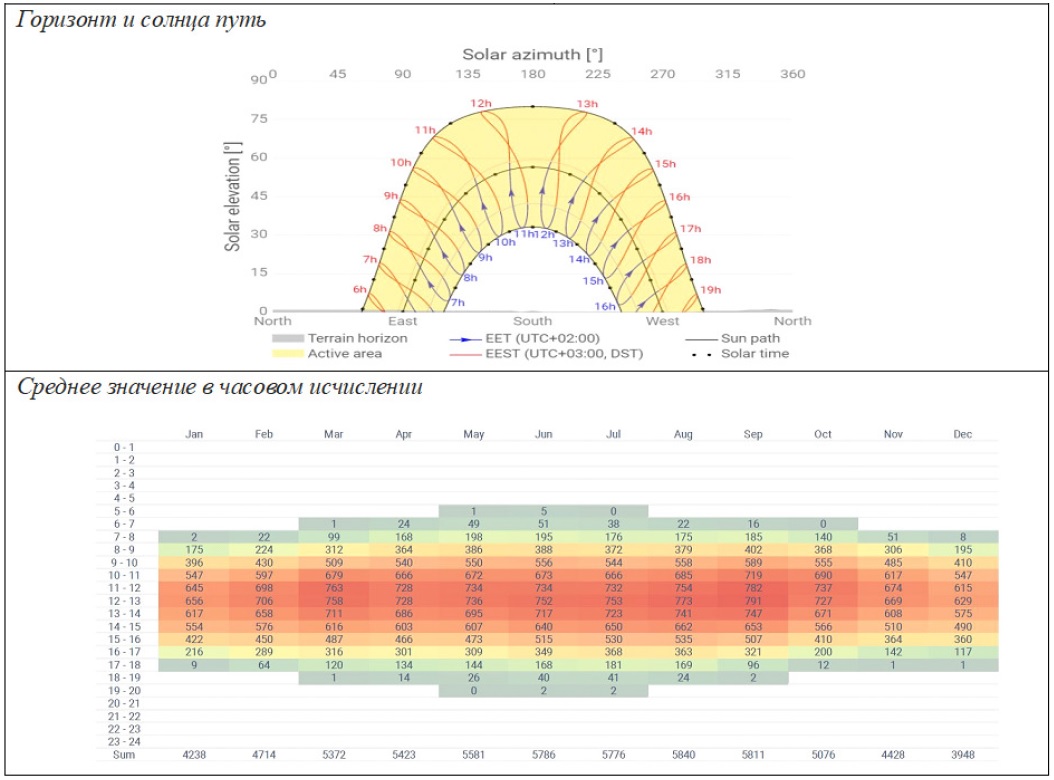This screenshot has height=780, width=1054.
Task: Select the Jan column header
Action: click(x=194, y=434)
